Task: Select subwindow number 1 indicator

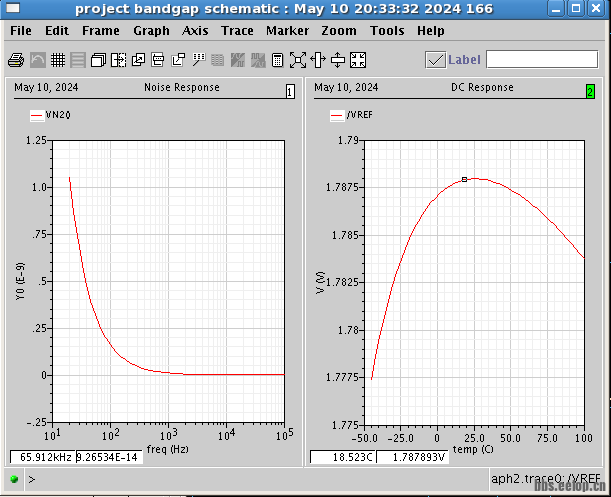Action: coord(290,92)
